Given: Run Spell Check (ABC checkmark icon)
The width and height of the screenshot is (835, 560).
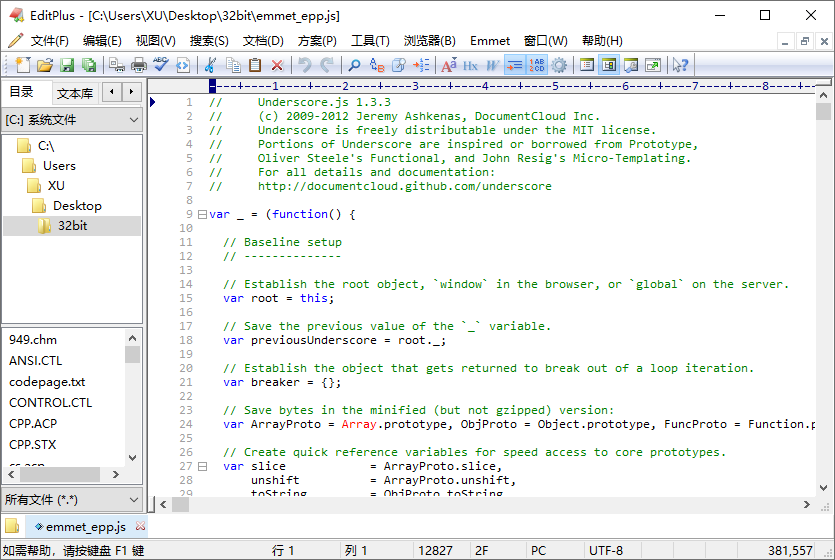Looking at the screenshot, I should 161,65.
